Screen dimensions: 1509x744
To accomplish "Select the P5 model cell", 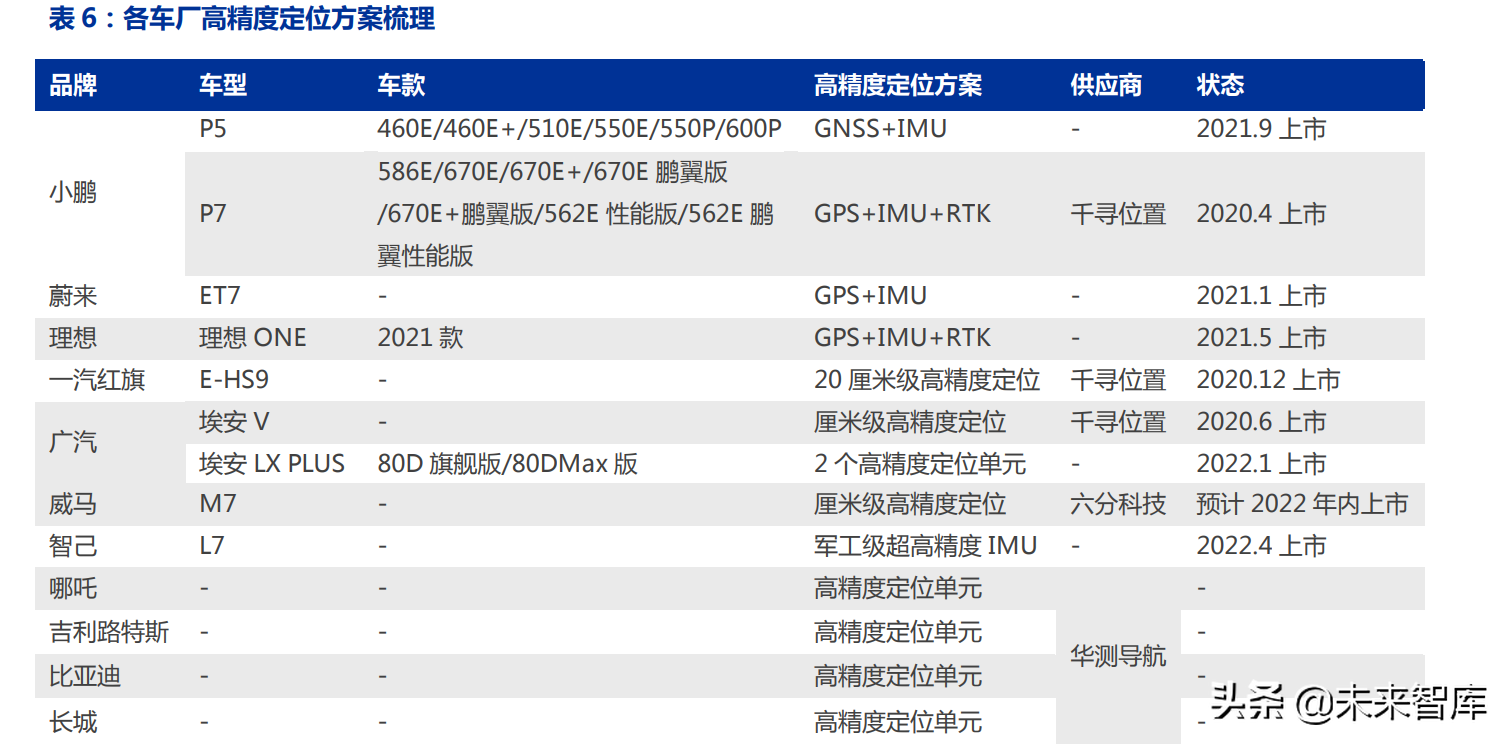I will (213, 129).
